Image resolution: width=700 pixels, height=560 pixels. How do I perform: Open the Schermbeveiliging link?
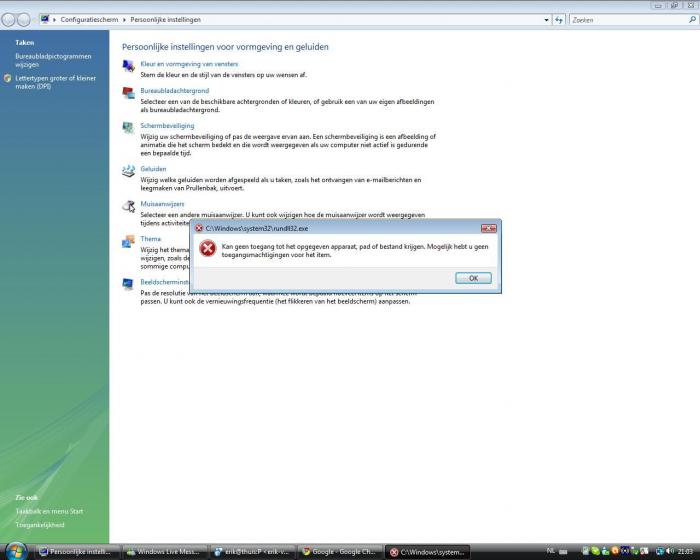tap(167, 125)
